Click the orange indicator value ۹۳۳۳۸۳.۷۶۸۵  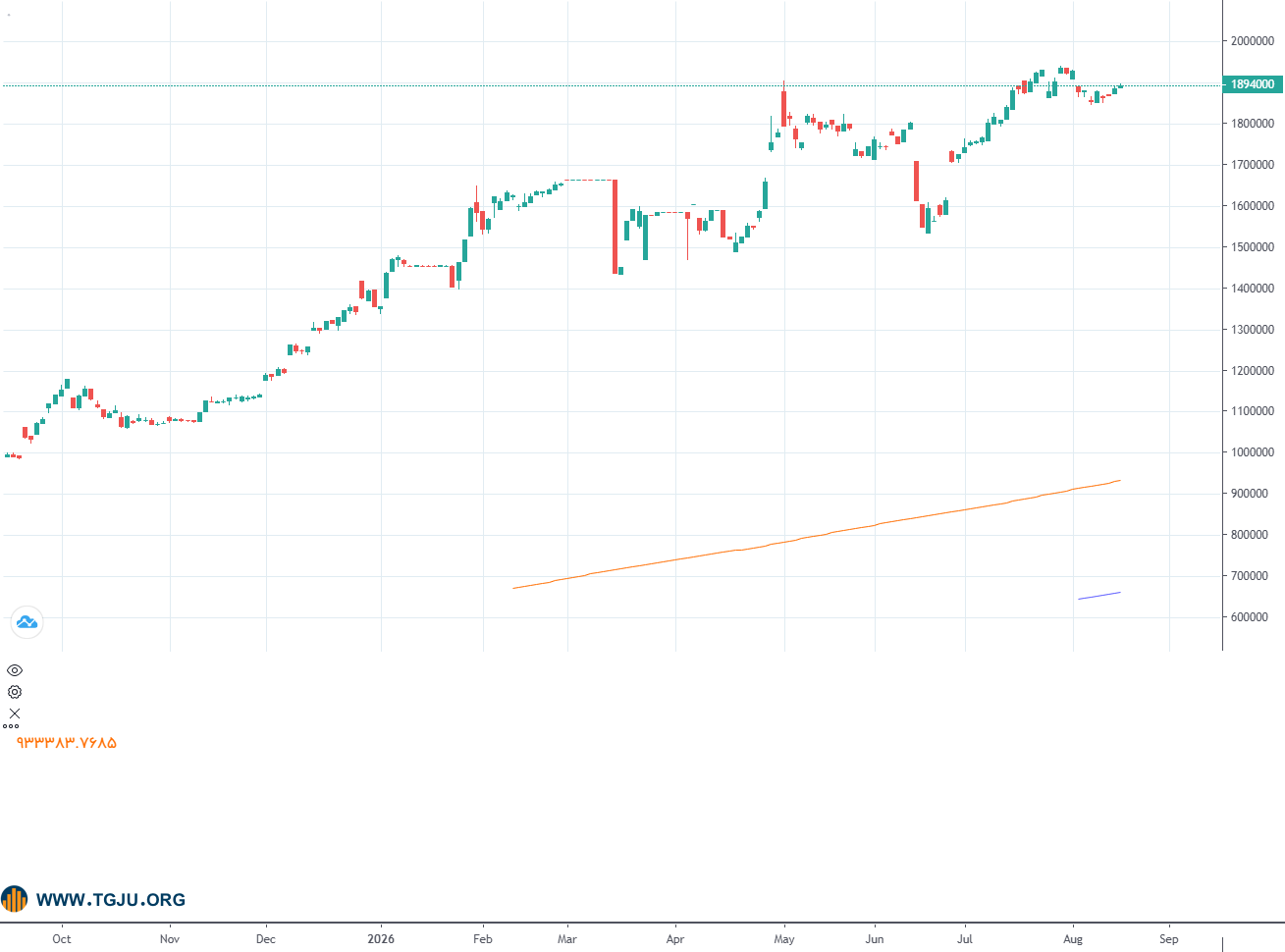pos(66,743)
